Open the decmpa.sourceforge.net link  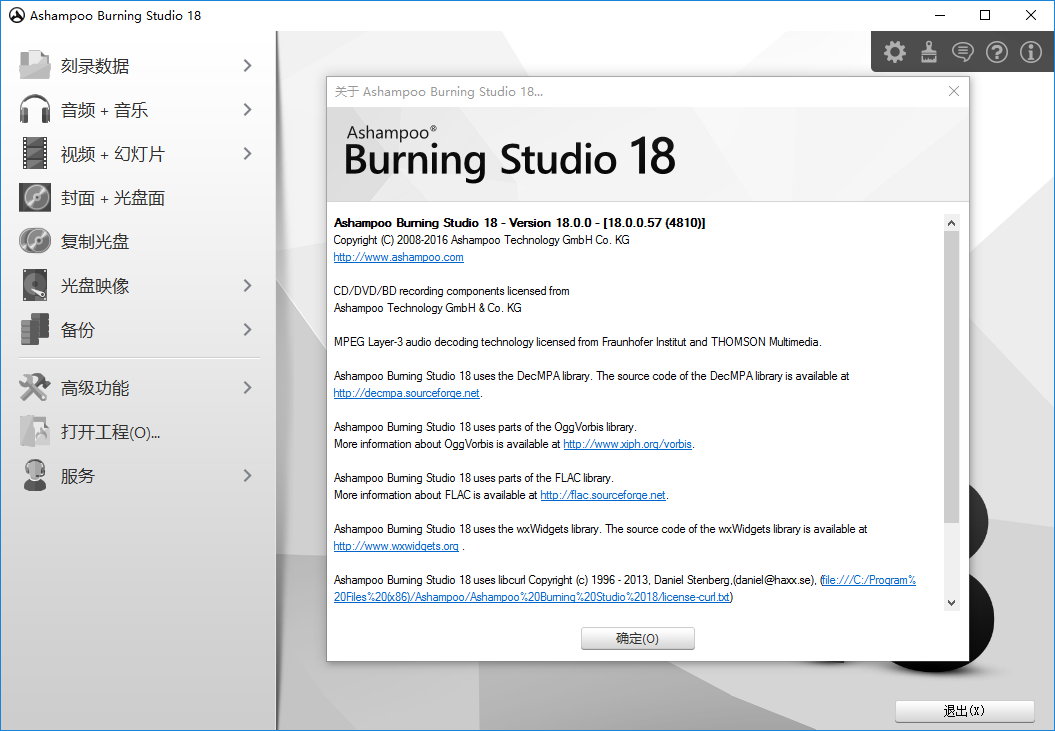pyautogui.click(x=406, y=393)
